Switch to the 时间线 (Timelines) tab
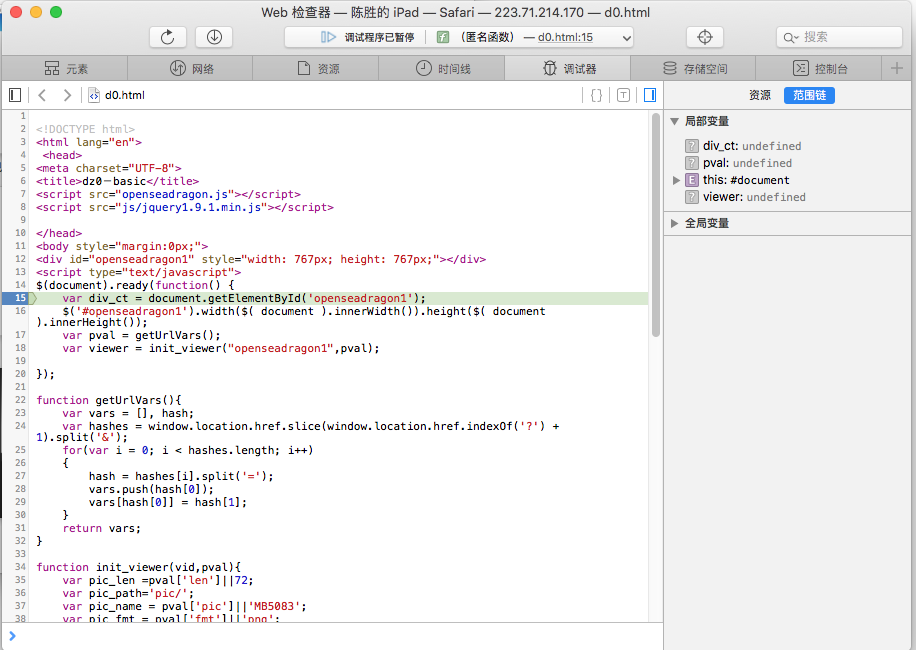Screen dimensions: 916x650 click(442, 69)
